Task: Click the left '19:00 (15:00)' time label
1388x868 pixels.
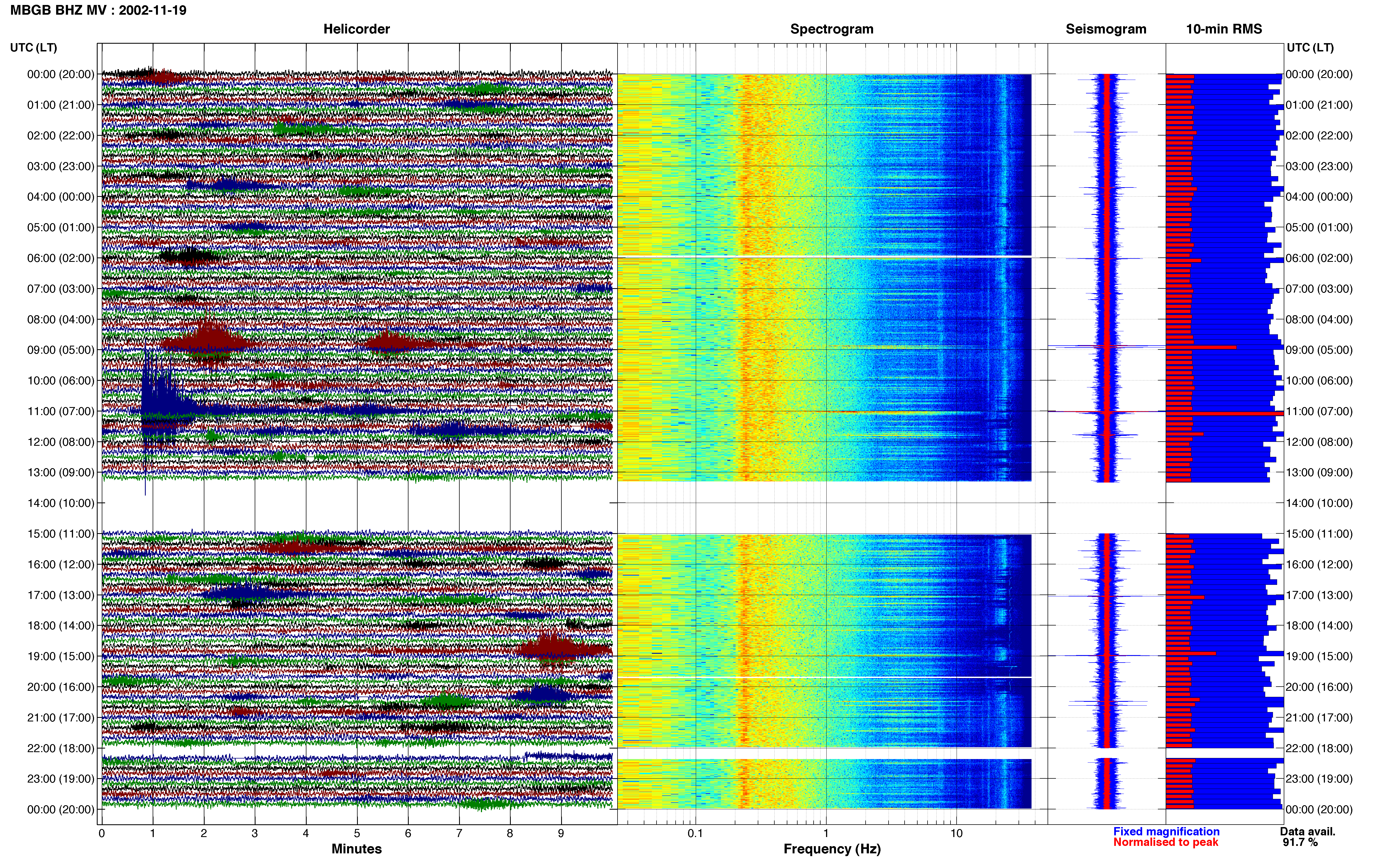Action: pos(60,656)
